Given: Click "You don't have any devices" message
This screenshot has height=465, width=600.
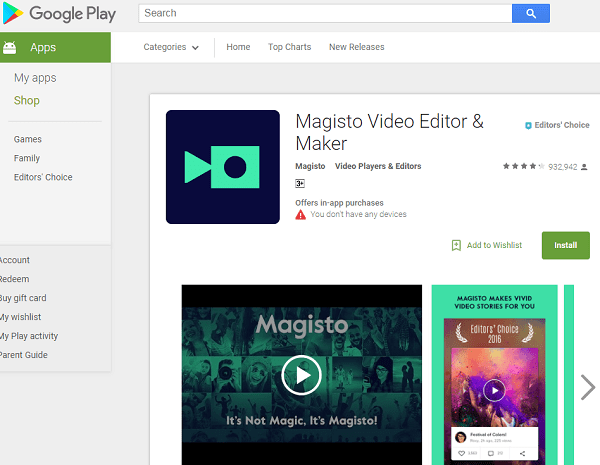Looking at the screenshot, I should pyautogui.click(x=358, y=214).
